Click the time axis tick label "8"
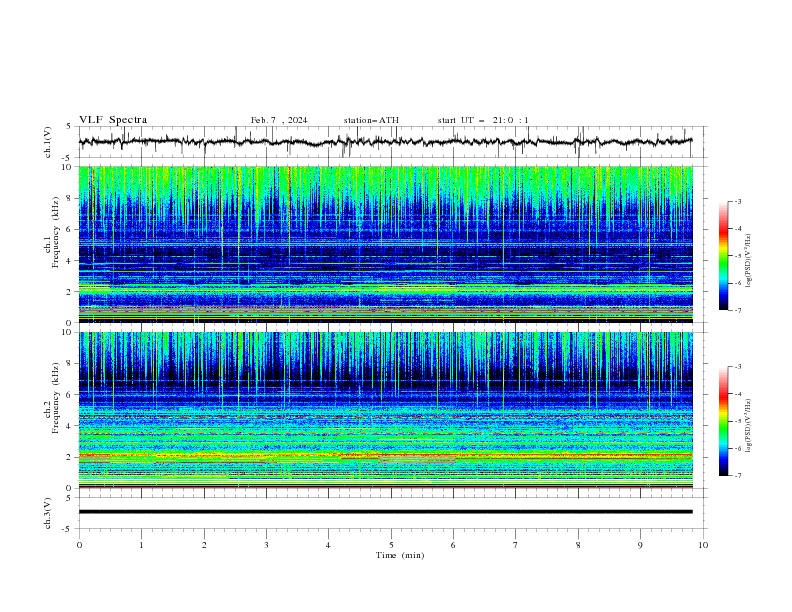The image size is (792, 612). click(578, 545)
